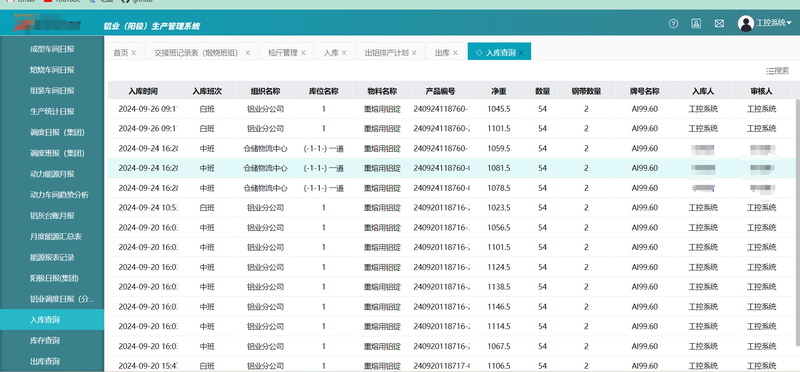Screen dimensions: 800x372
Task: Open 焙烧车间日报 in sidebar
Action: click(52, 70)
